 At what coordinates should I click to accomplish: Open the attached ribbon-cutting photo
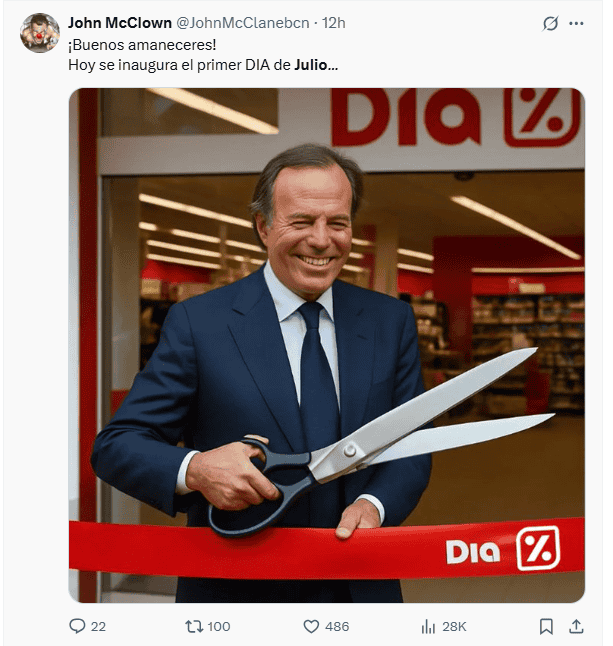pos(327,345)
